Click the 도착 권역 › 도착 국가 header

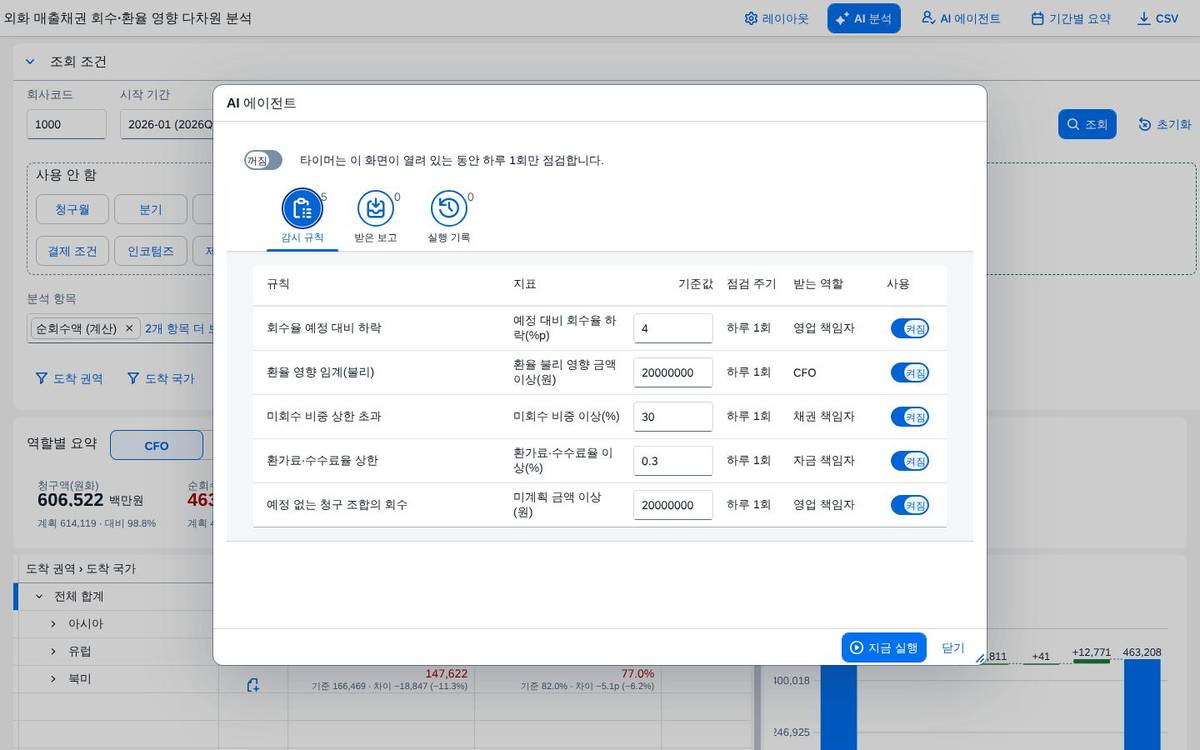[81, 568]
